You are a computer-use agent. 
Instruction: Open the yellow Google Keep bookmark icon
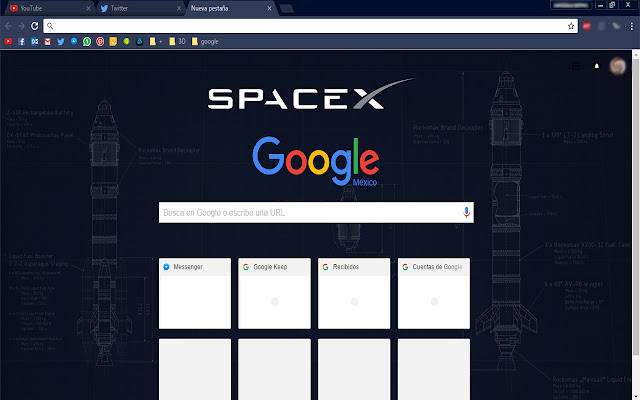[x=113, y=41]
